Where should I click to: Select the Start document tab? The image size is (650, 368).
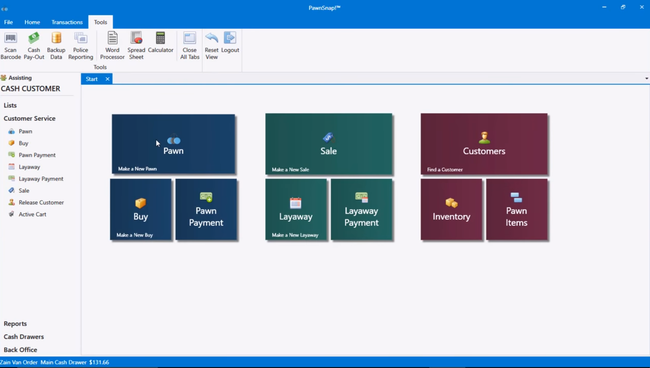tap(92, 79)
